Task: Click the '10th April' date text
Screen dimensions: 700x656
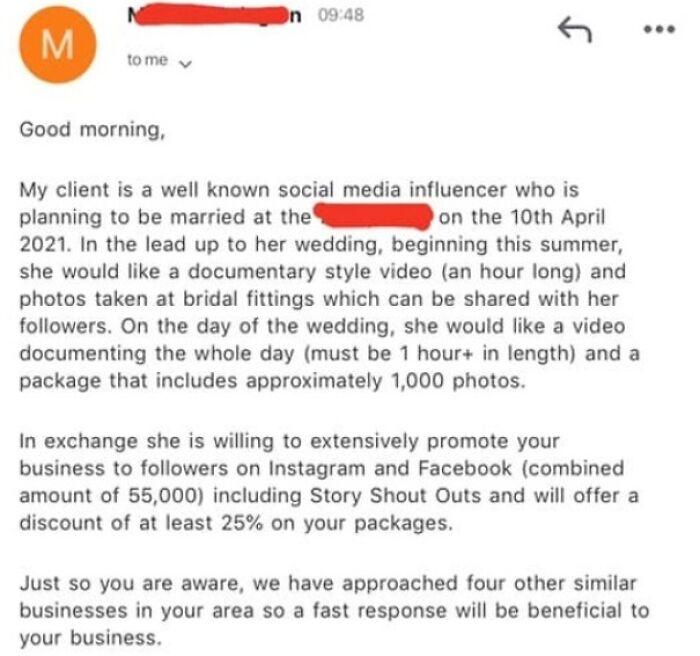Action: 557,217
